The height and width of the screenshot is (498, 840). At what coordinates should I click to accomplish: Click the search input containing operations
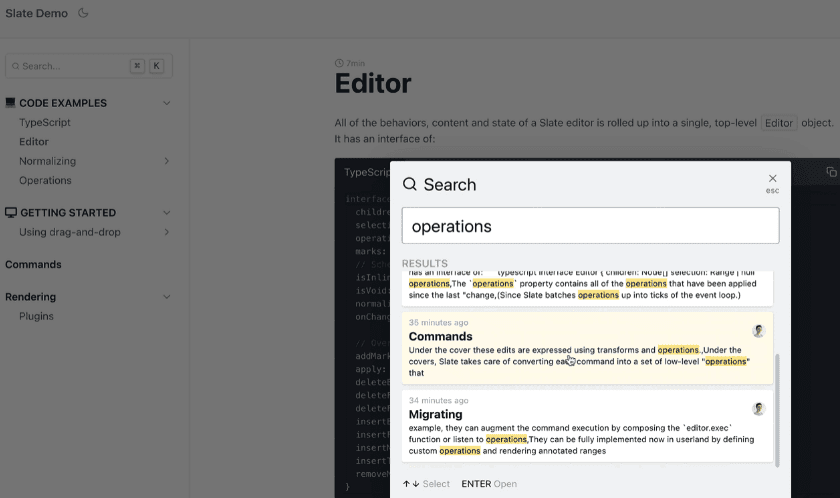pos(590,226)
